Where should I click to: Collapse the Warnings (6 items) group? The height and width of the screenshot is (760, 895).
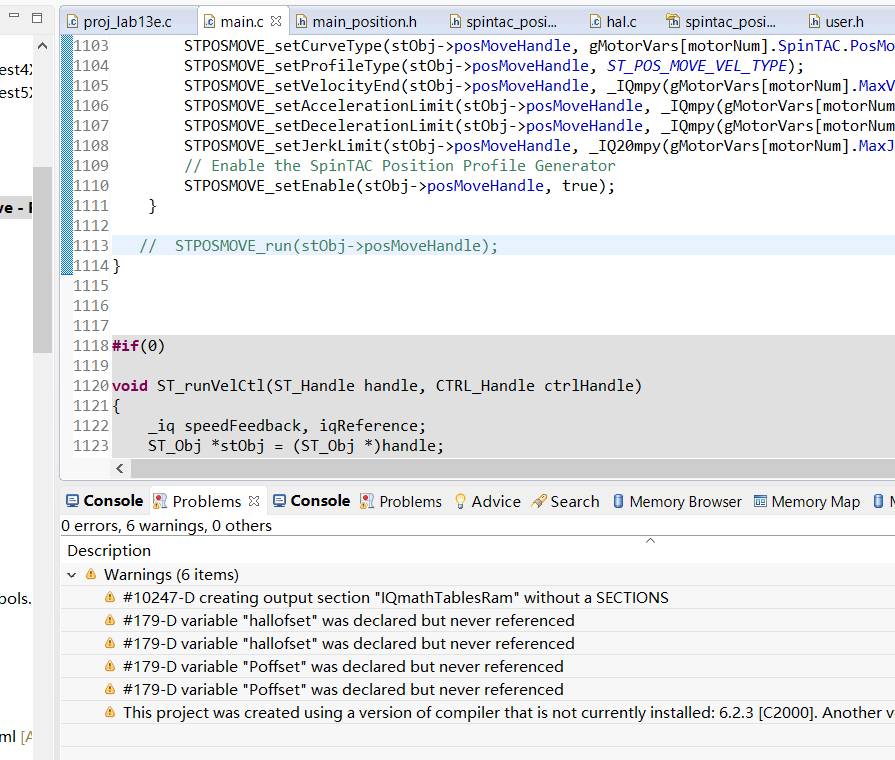71,575
